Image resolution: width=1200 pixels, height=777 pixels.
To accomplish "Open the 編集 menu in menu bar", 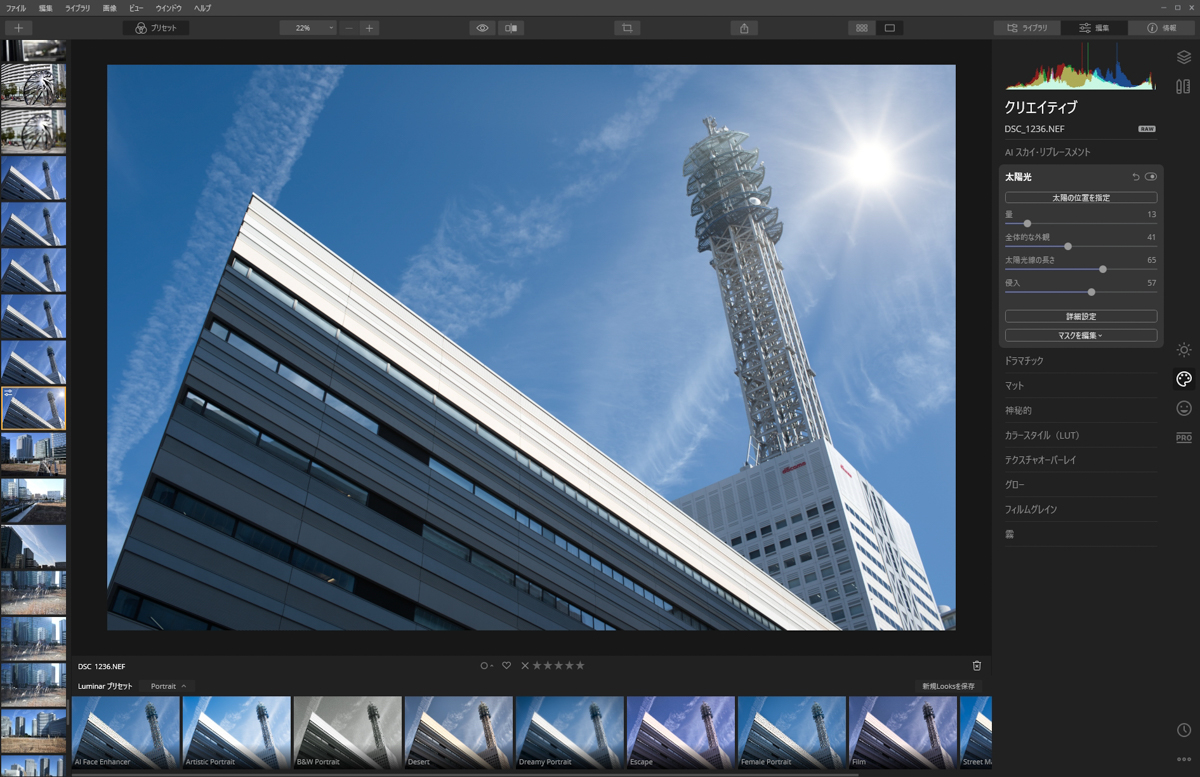I will point(46,8).
